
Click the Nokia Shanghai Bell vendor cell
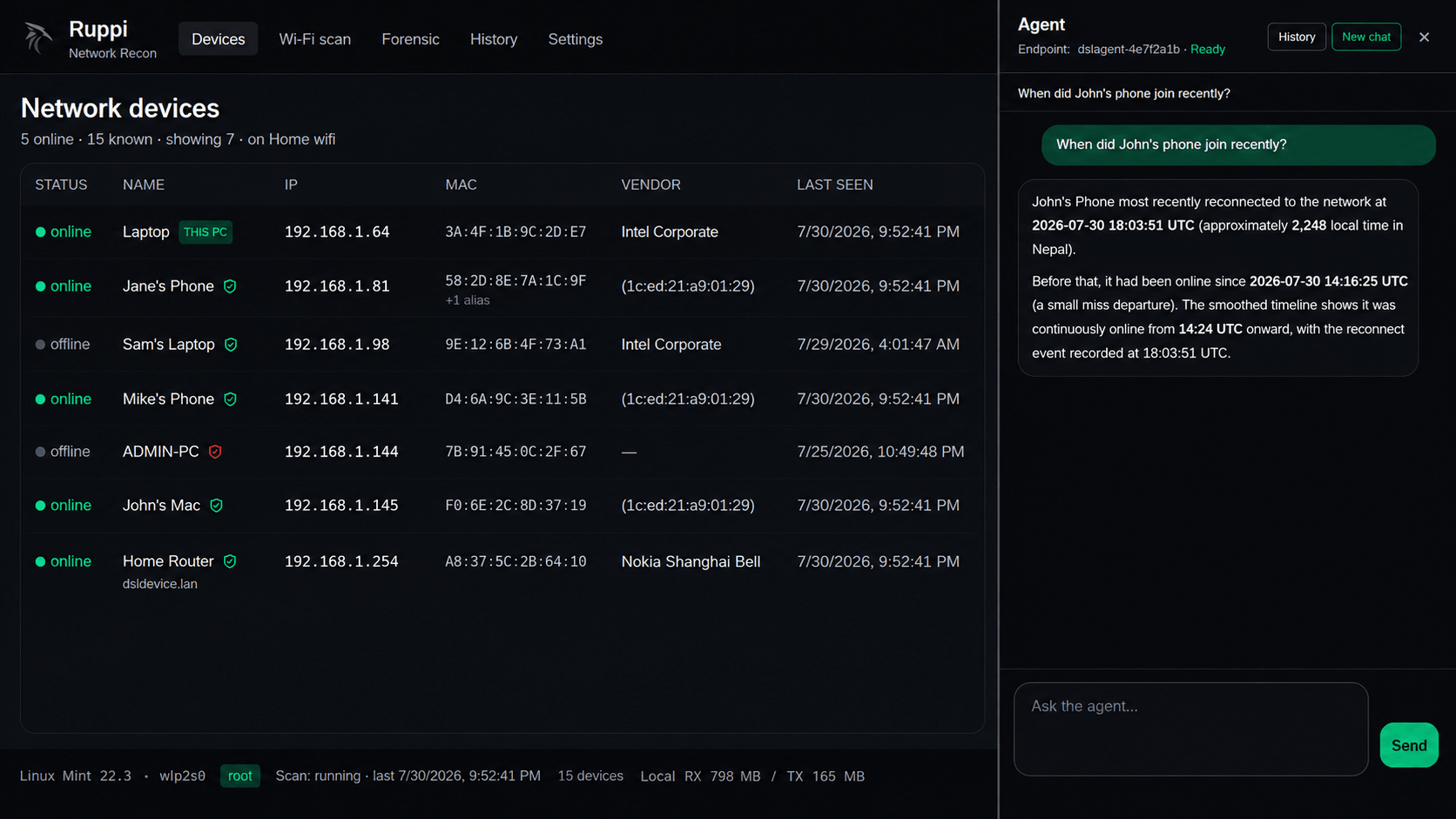click(x=691, y=561)
